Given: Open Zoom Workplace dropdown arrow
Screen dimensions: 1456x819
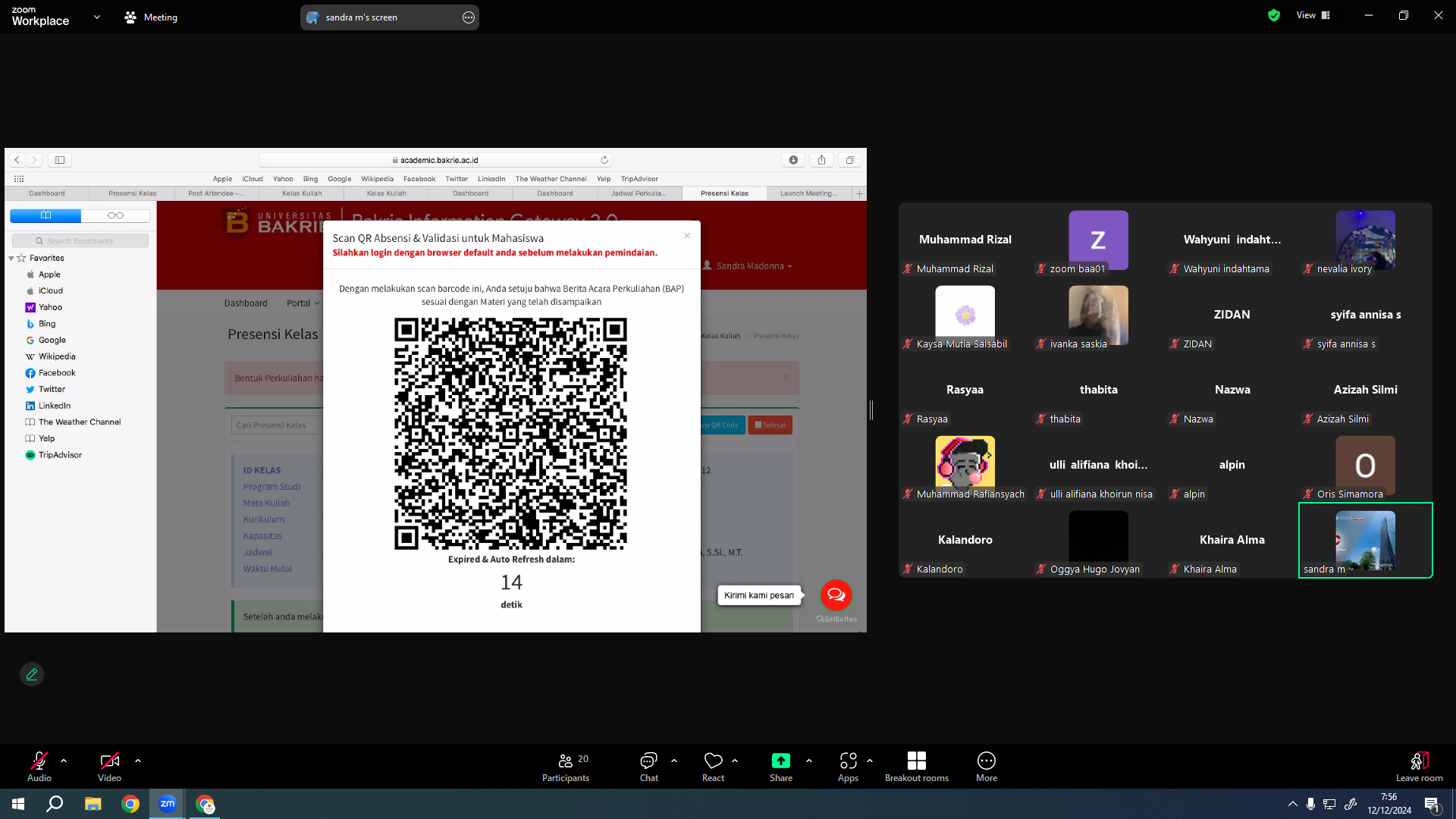Looking at the screenshot, I should coord(97,17).
